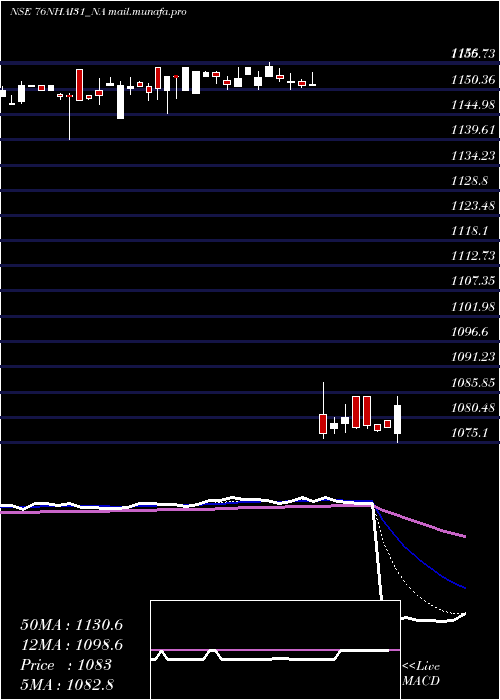Click the 1091.23 price axis label
This screenshot has height=700, width=500.
473,357
